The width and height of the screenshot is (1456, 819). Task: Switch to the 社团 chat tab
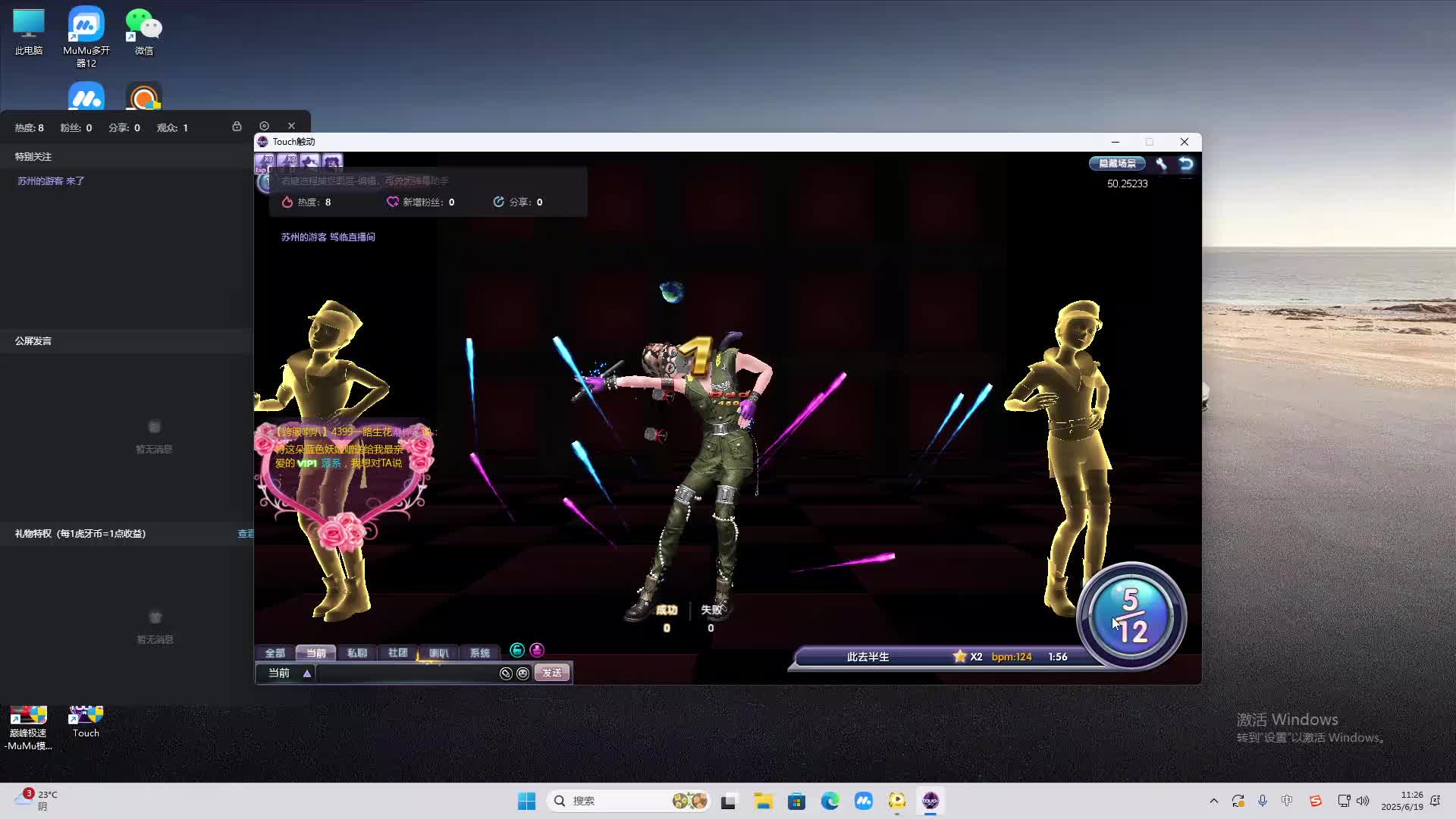(397, 653)
